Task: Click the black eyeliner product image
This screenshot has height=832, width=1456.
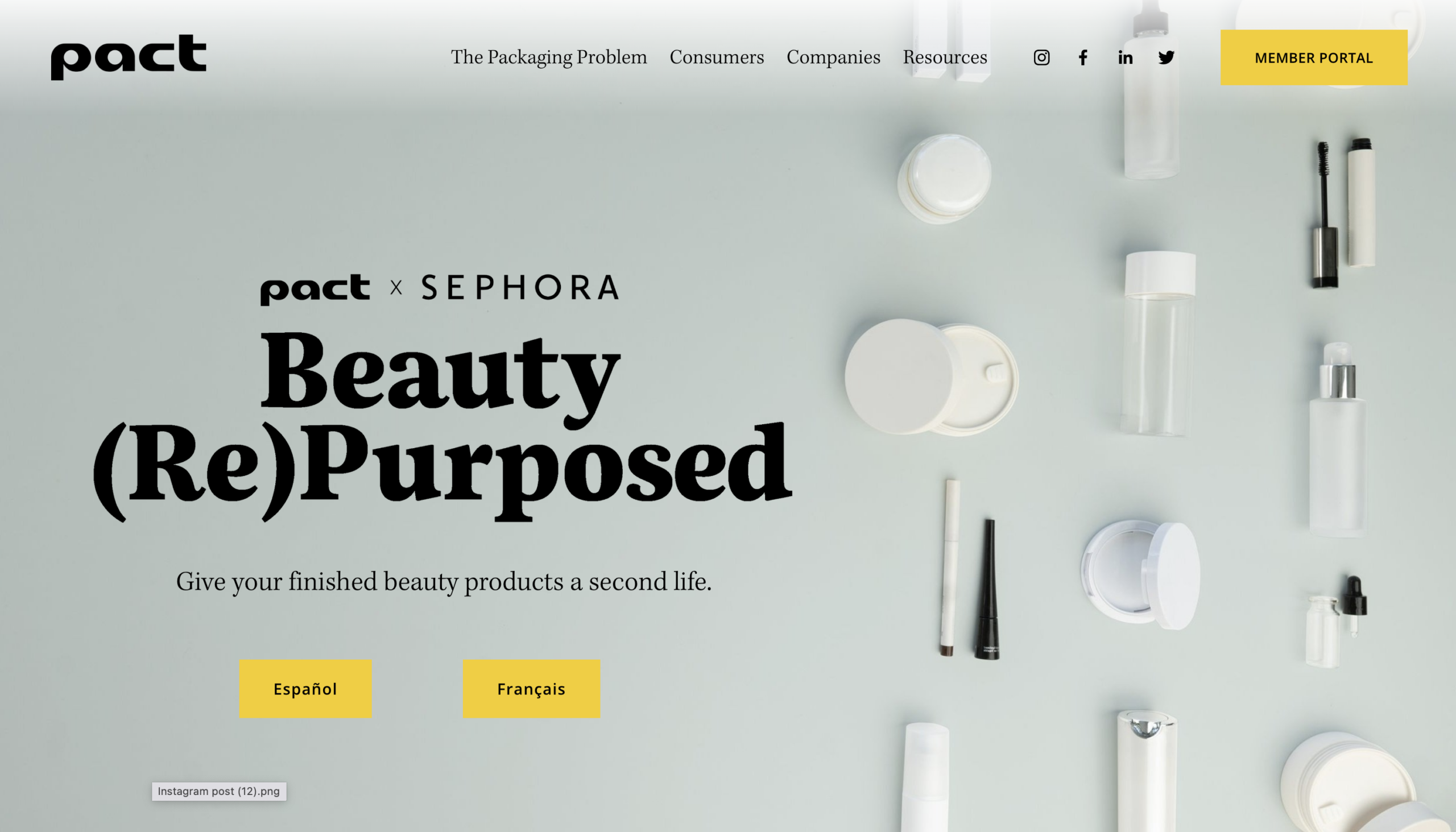Action: click(x=987, y=589)
